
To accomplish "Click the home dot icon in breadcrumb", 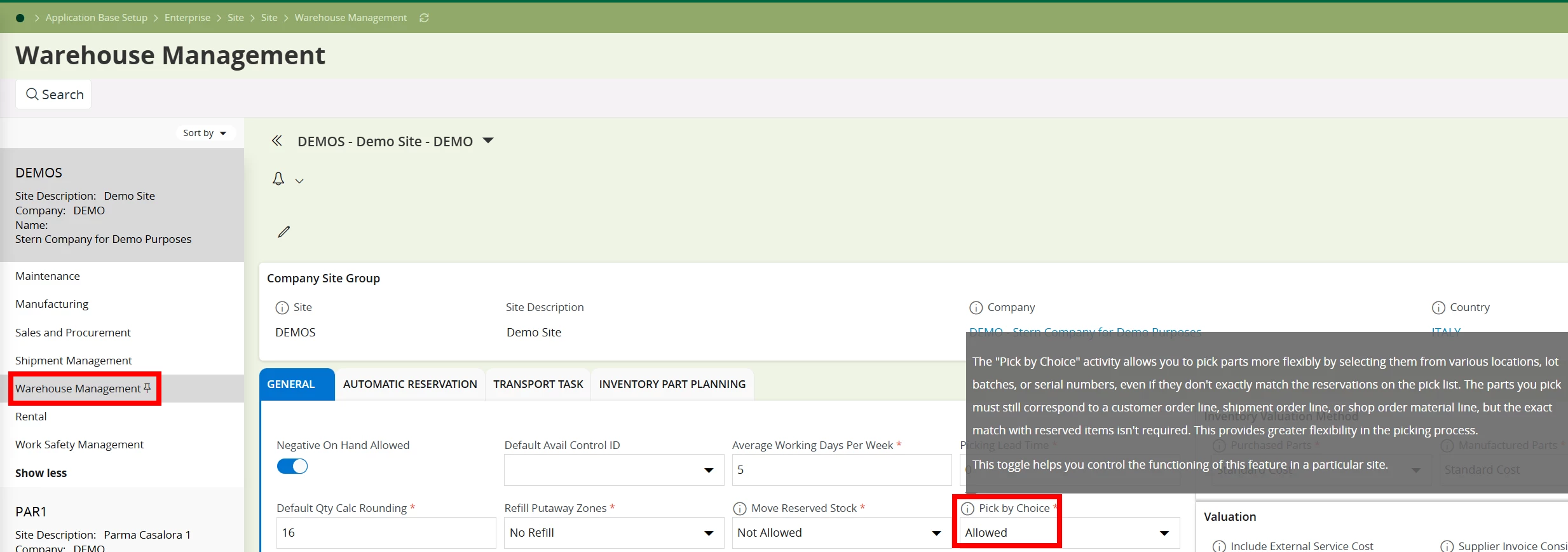I will pos(20,18).
